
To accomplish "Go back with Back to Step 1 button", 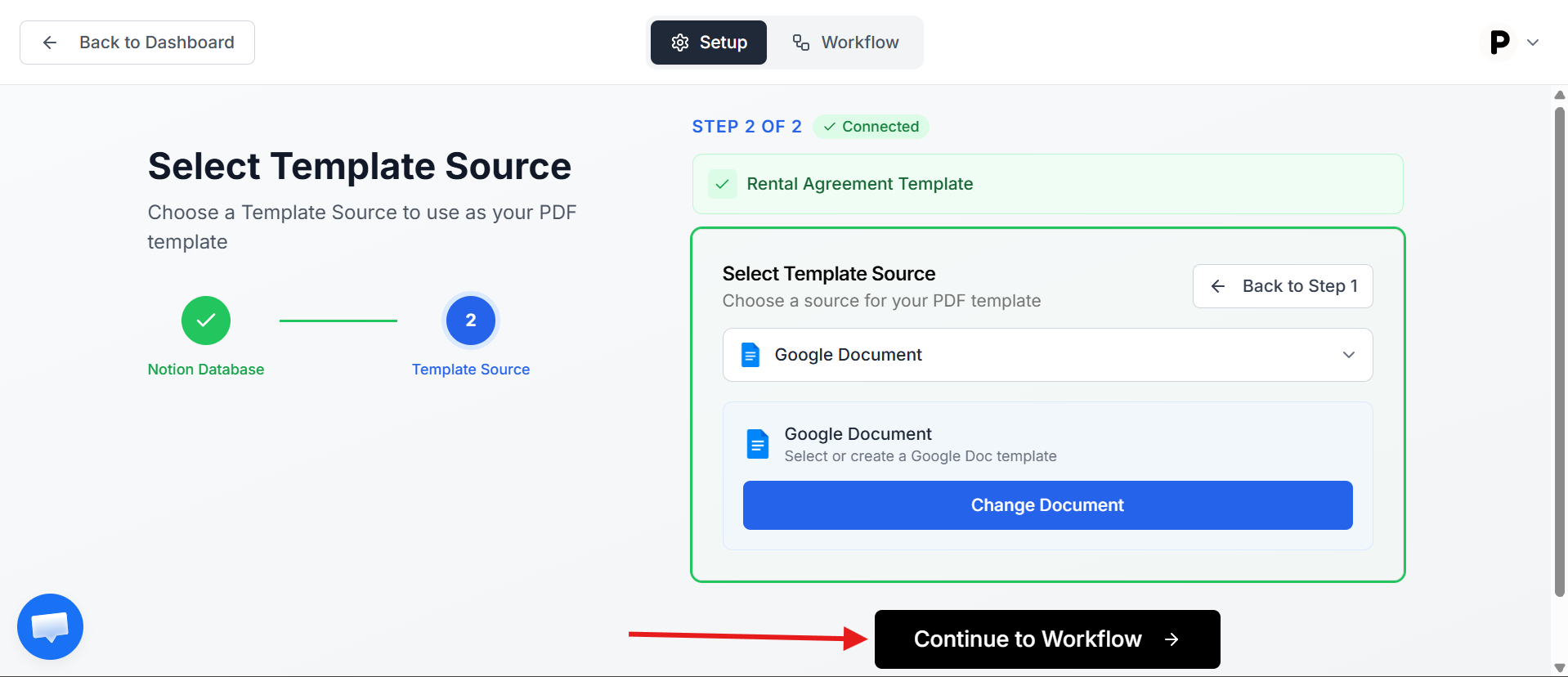I will pos(1282,286).
